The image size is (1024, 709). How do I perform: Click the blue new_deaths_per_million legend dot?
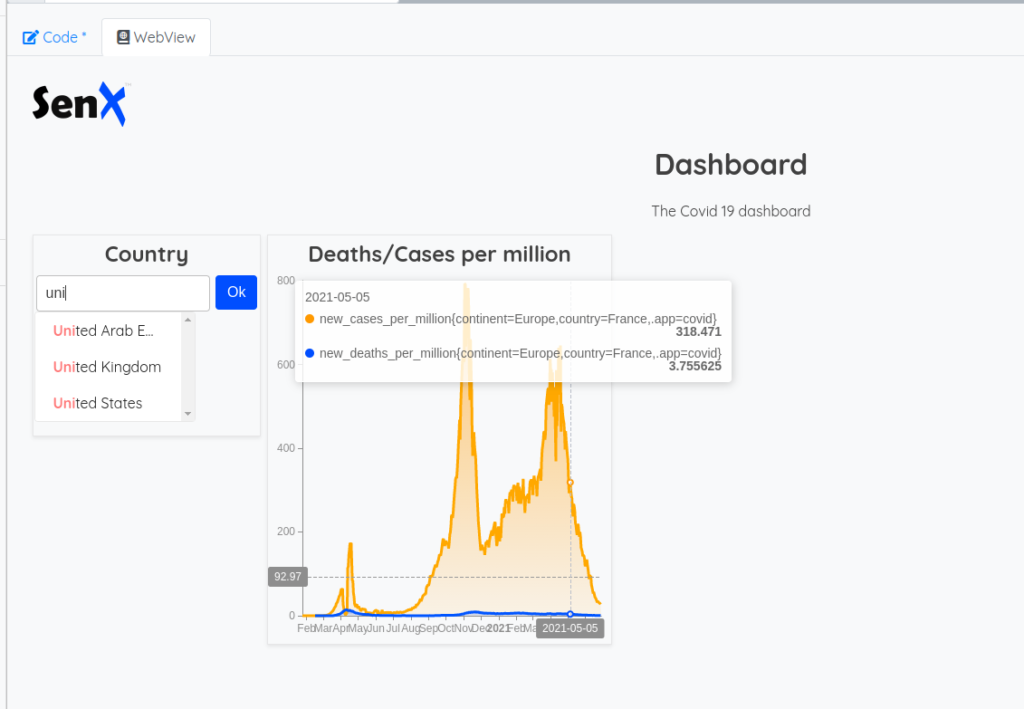[310, 353]
